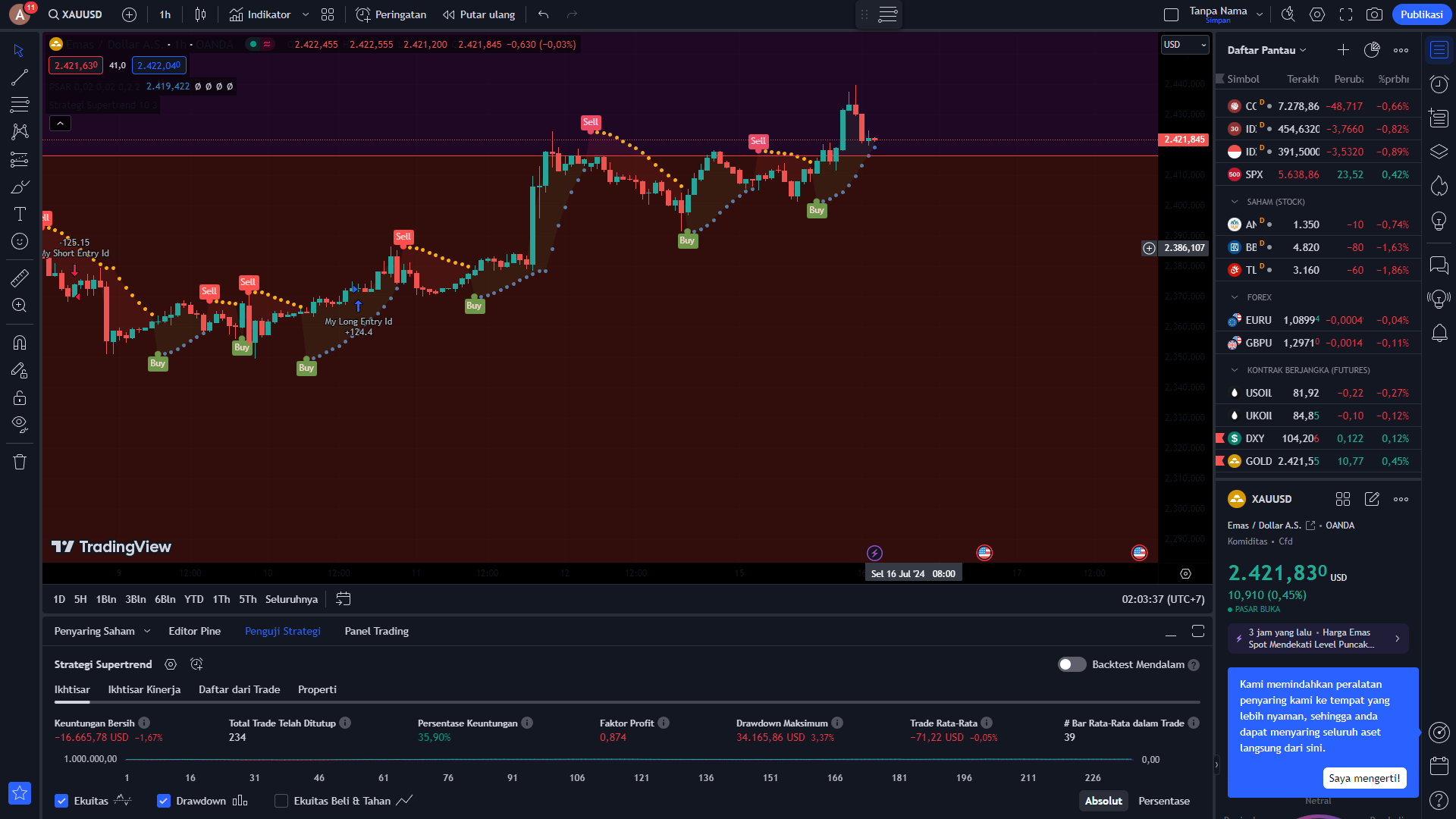
Task: Add symbol with compare plus icon
Action: 129,14
